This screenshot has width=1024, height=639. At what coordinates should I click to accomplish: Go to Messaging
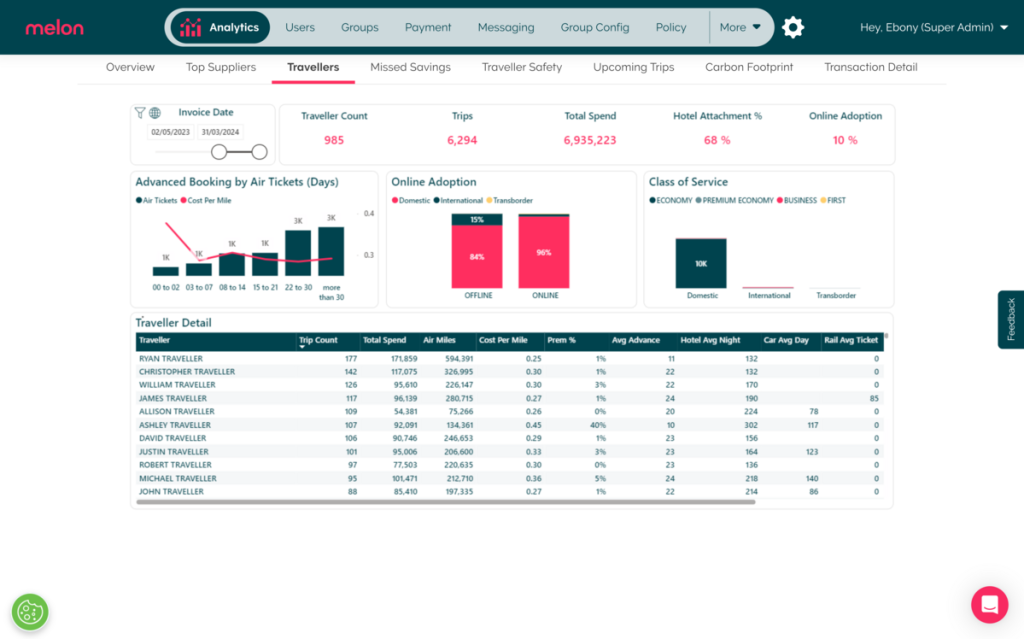[x=506, y=27]
